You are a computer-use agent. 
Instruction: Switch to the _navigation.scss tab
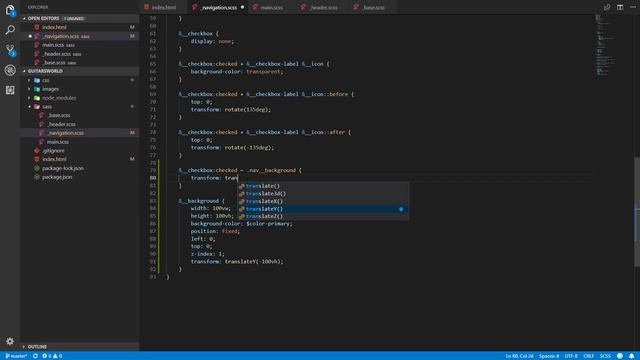coord(218,7)
